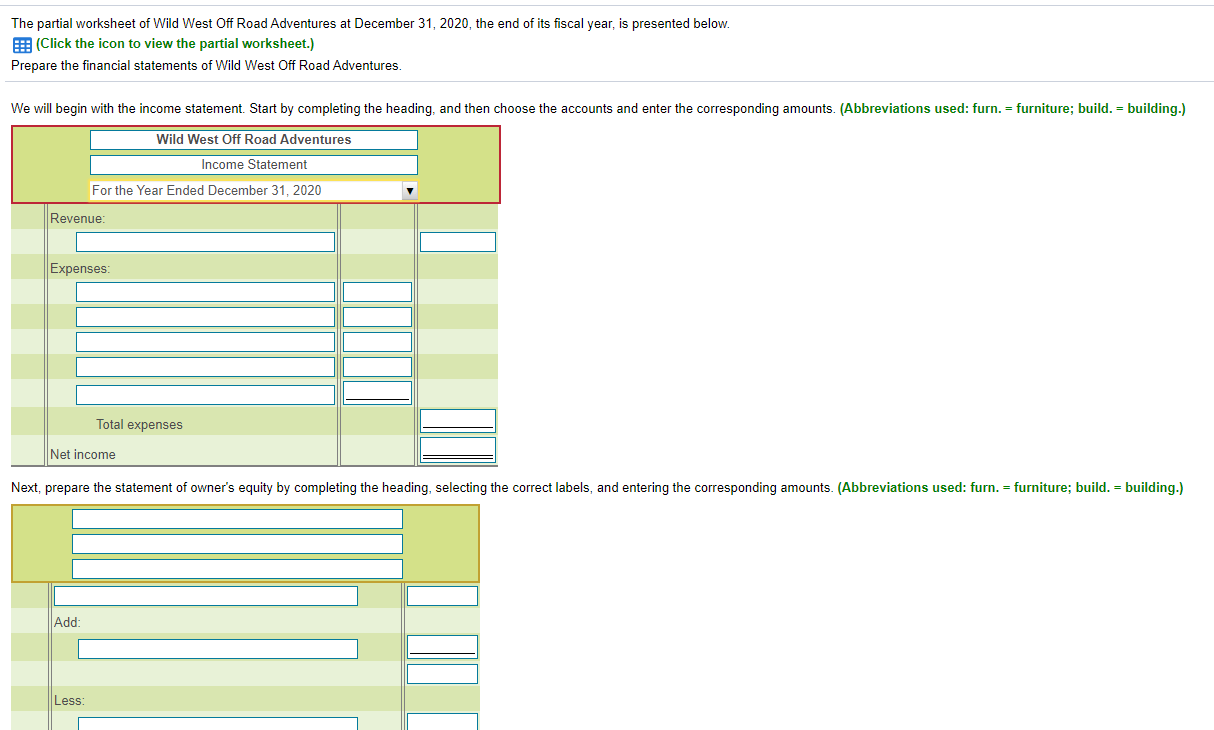Image resolution: width=1214 pixels, height=730 pixels.
Task: Click 'Prepare the financial statements' instruction text
Action: click(x=206, y=65)
